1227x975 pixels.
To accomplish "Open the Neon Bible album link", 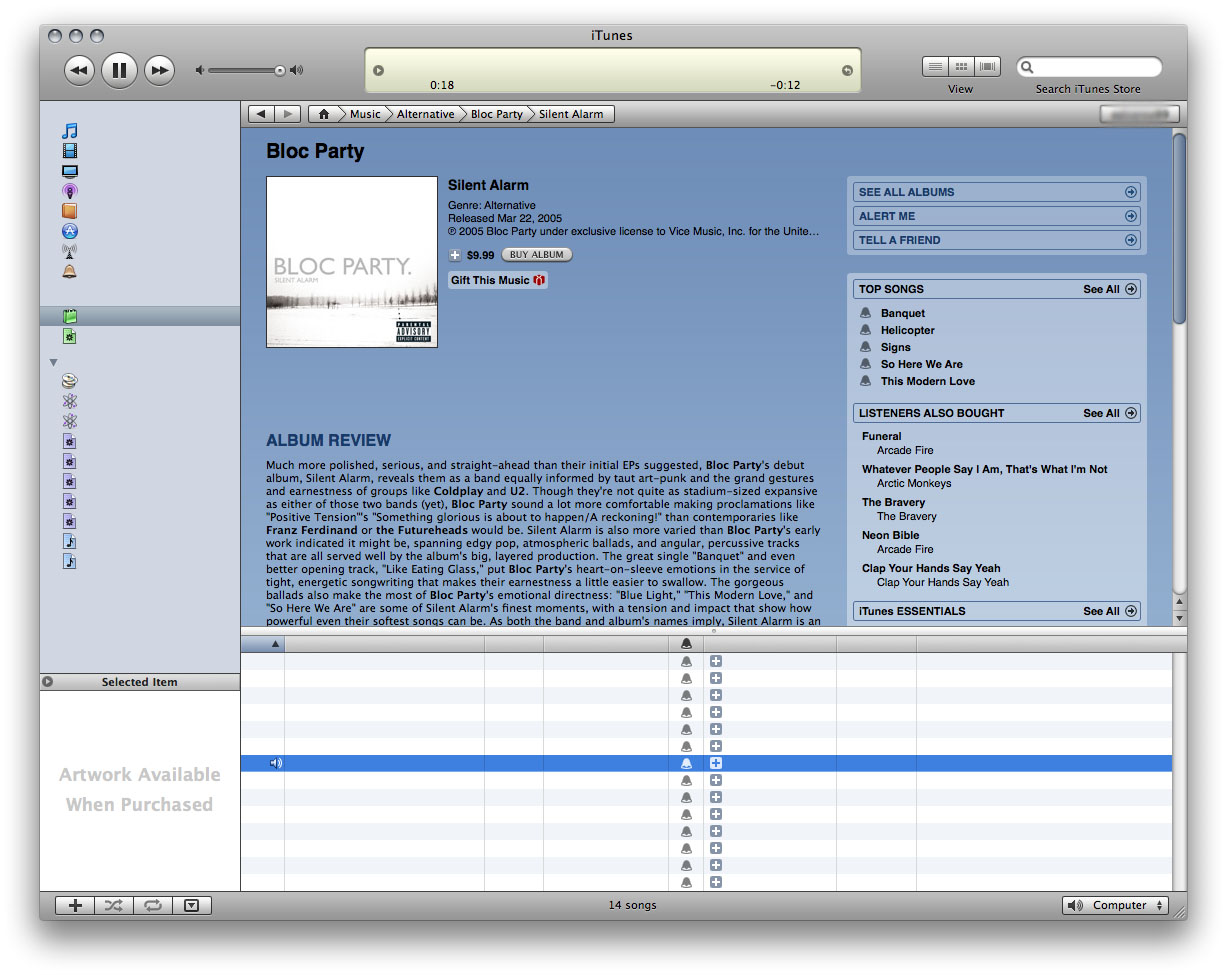I will (891, 535).
